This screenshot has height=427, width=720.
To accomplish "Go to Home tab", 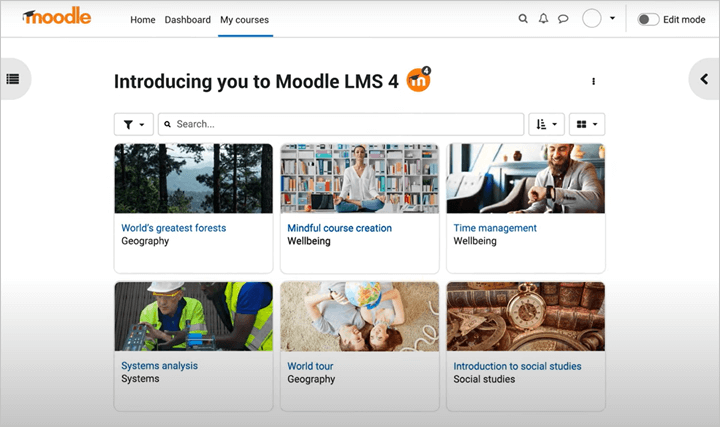I will click(143, 20).
